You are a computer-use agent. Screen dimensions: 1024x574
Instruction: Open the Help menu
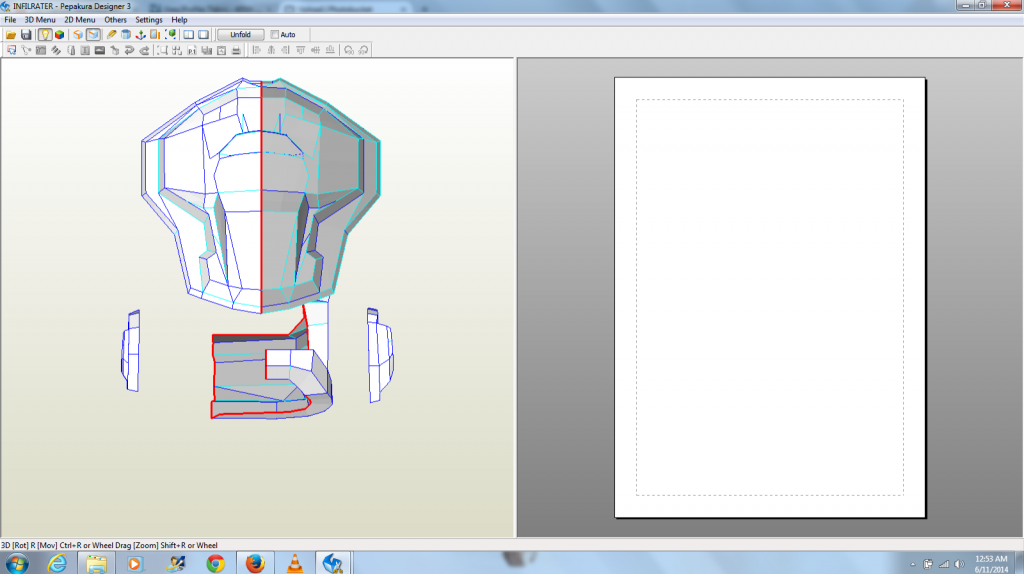(x=179, y=20)
